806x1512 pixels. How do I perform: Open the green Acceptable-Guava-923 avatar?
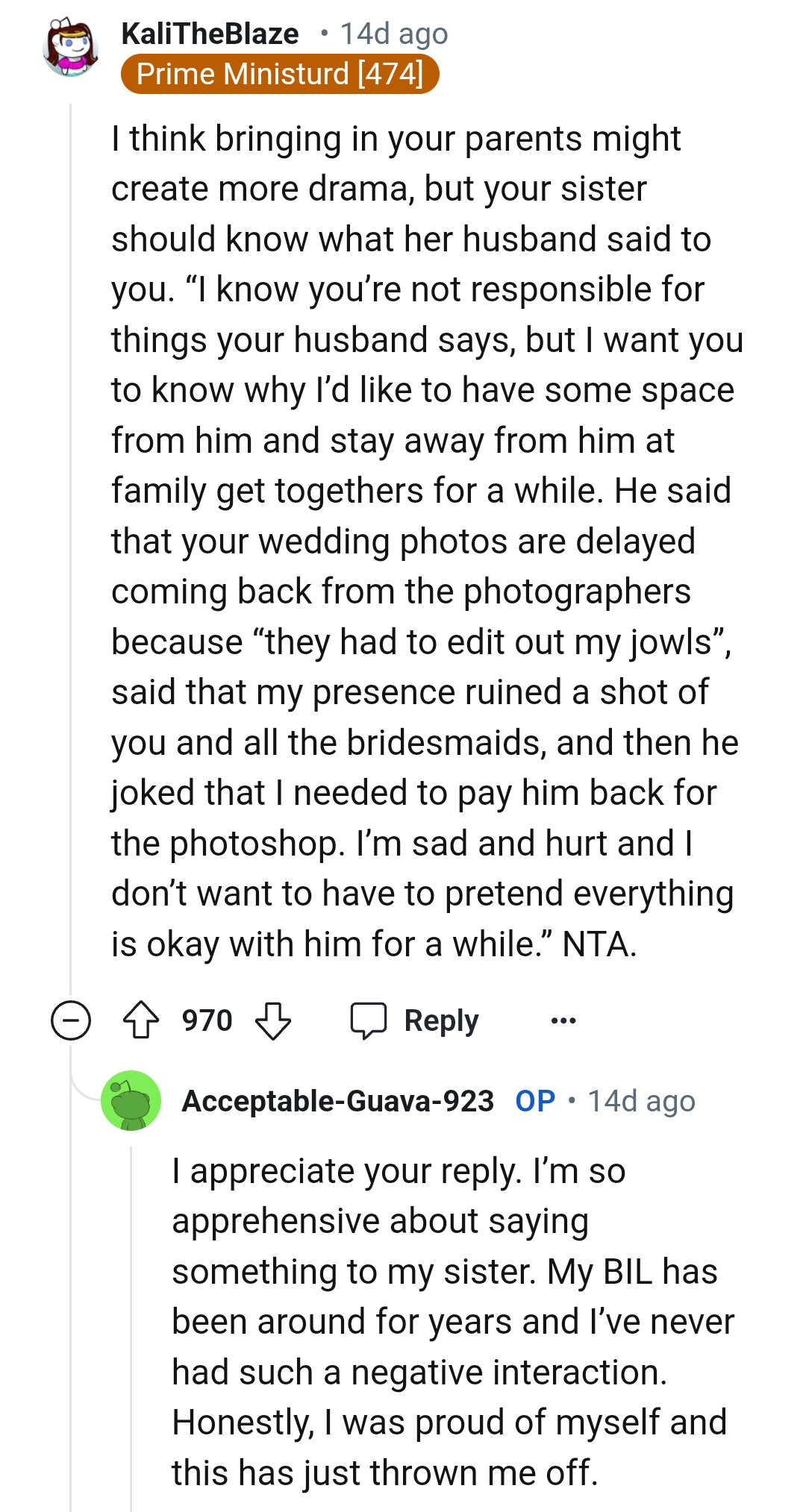pos(131,1100)
